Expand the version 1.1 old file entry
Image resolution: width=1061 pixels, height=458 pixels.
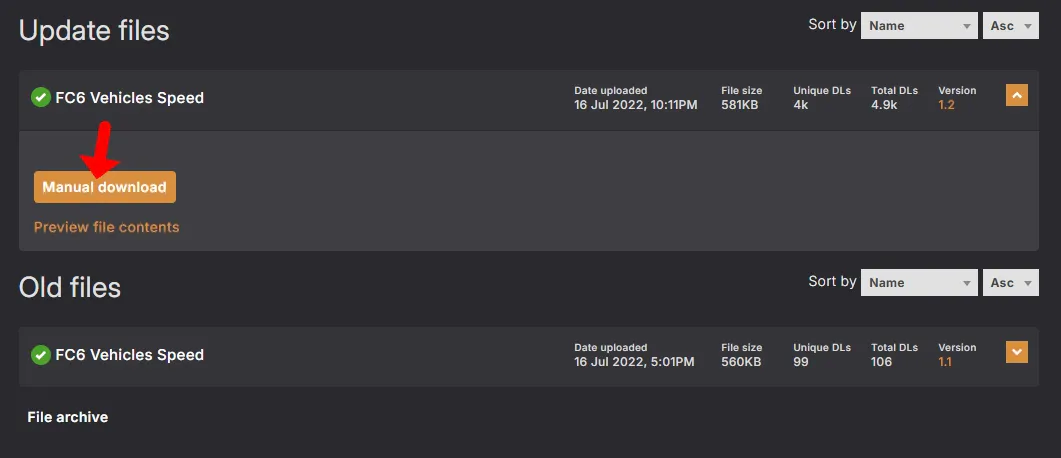pos(1016,352)
